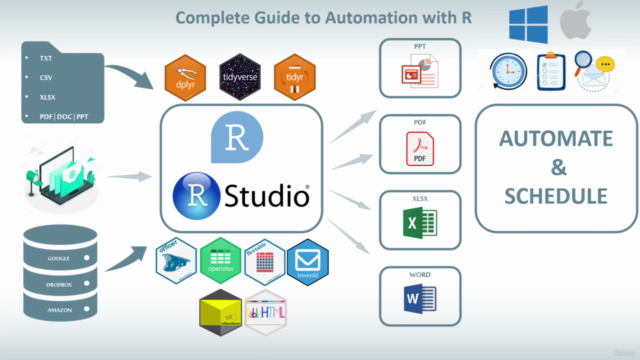Viewport: 640px width, 360px height.
Task: Click the red PDF file icon
Action: click(420, 149)
